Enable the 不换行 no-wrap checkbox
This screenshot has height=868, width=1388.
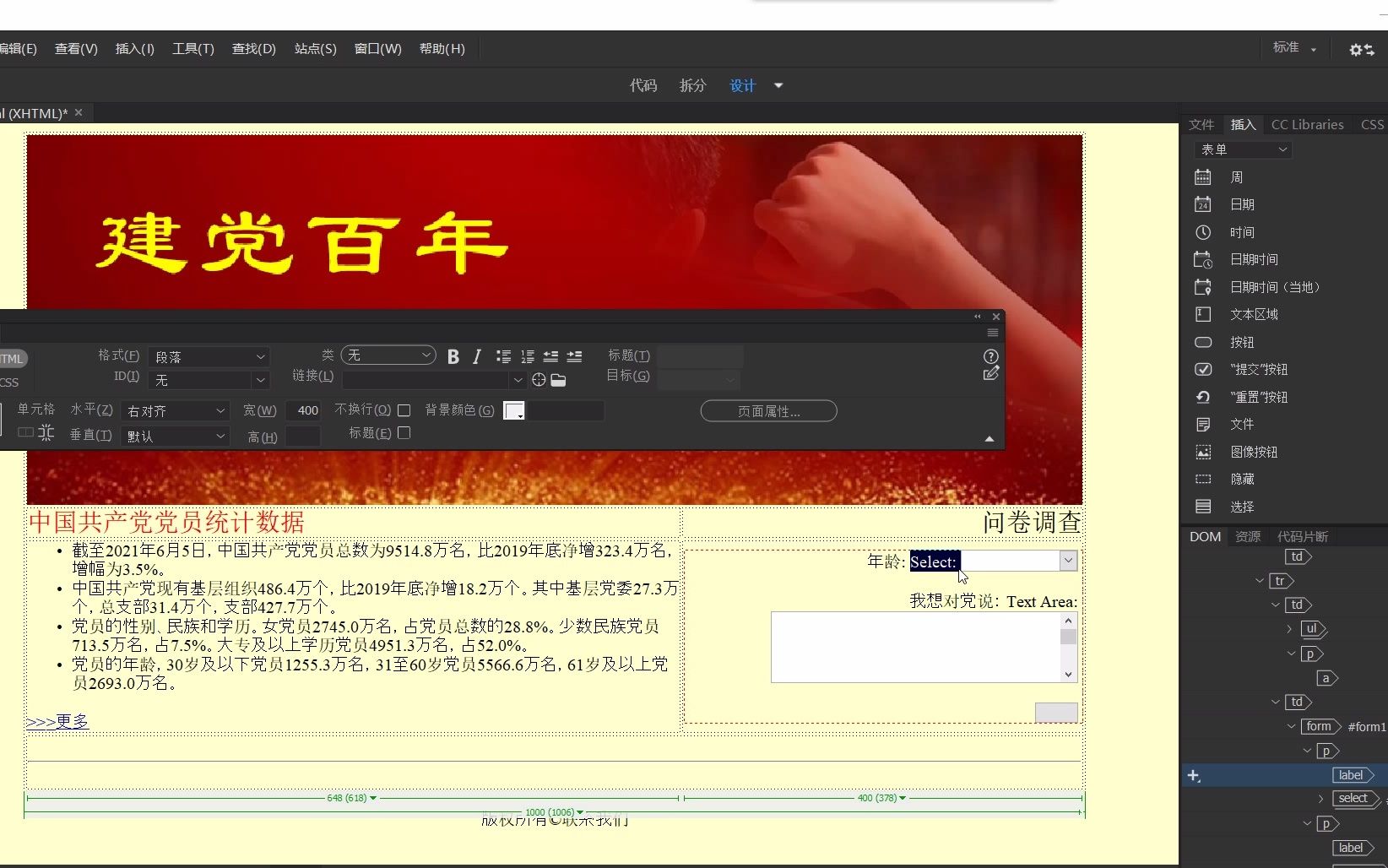tap(404, 410)
